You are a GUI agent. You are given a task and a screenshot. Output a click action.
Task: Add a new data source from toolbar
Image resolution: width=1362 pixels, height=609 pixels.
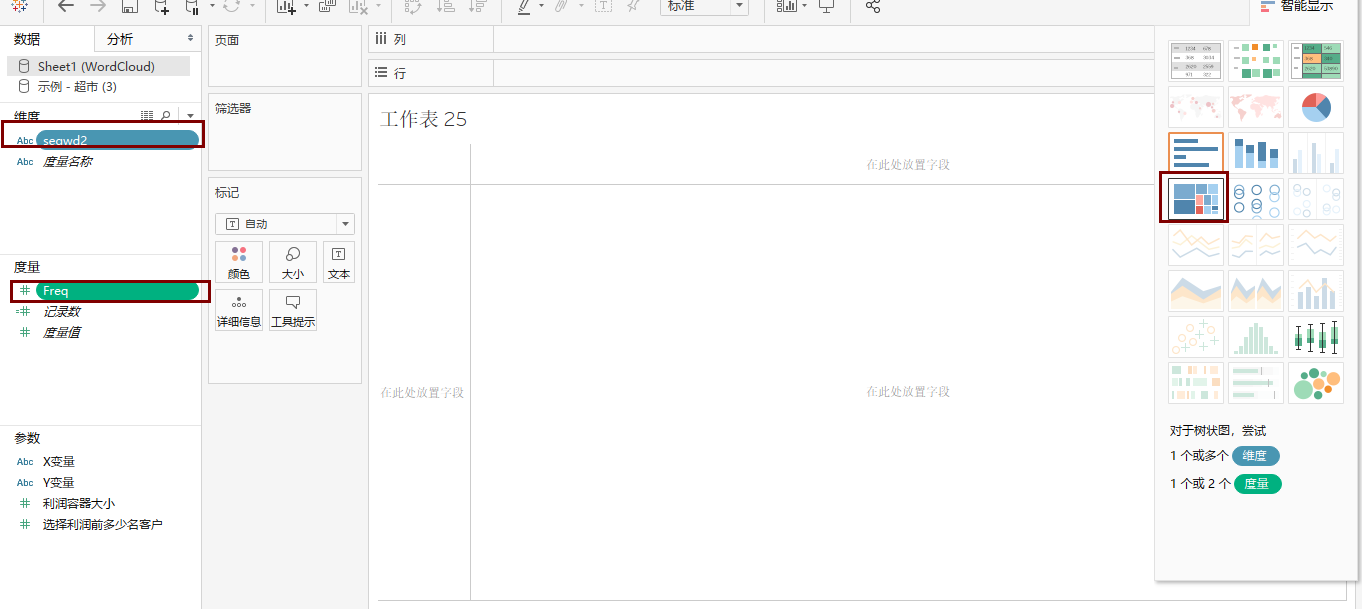tap(161, 6)
